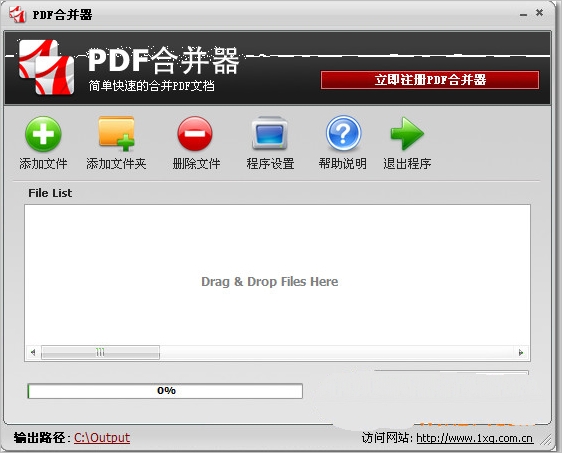Click the 立即注册PDF合并器 red button
The height and width of the screenshot is (453, 562).
point(430,80)
